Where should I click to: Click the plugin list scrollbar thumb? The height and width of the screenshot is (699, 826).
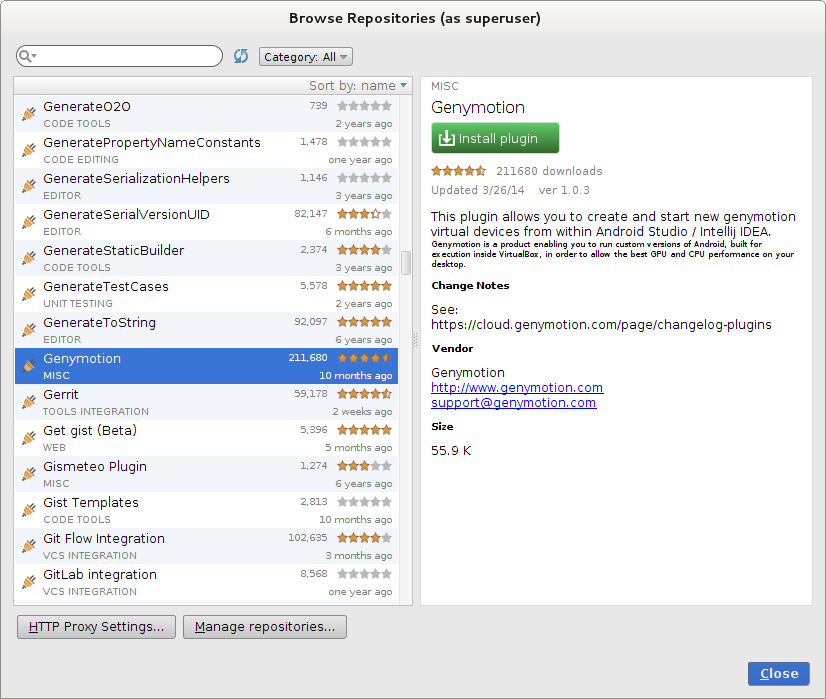[x=406, y=263]
